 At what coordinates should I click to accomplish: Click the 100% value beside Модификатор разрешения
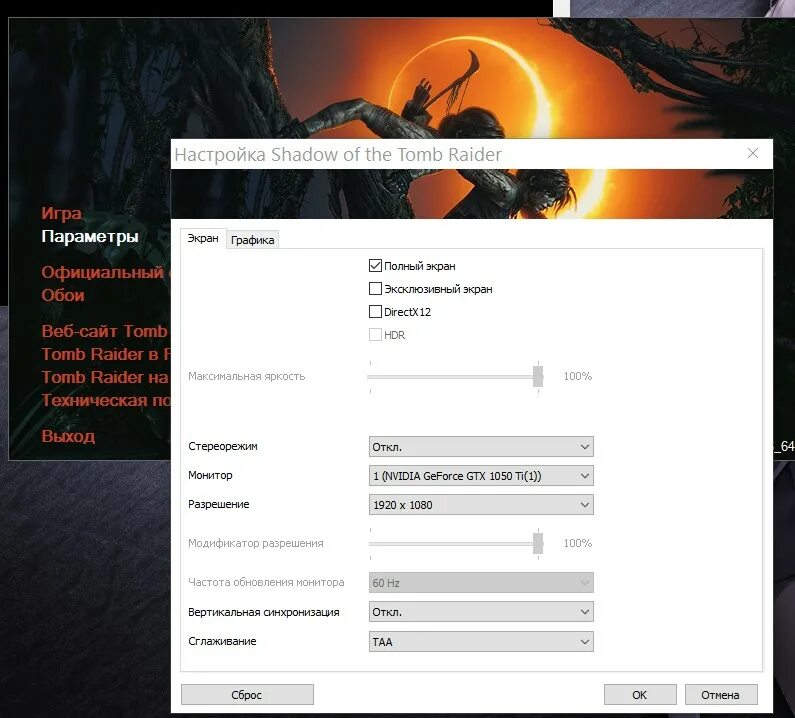(577, 543)
